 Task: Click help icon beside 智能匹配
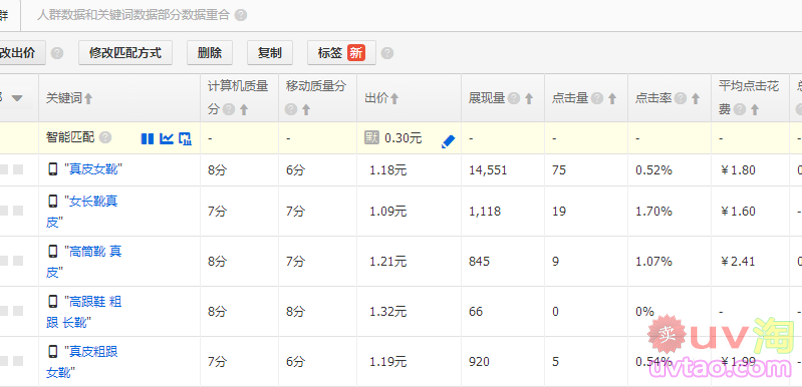pyautogui.click(x=105, y=138)
